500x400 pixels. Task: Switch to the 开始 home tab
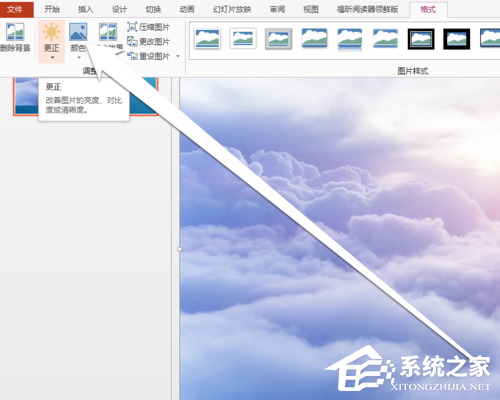(52, 9)
